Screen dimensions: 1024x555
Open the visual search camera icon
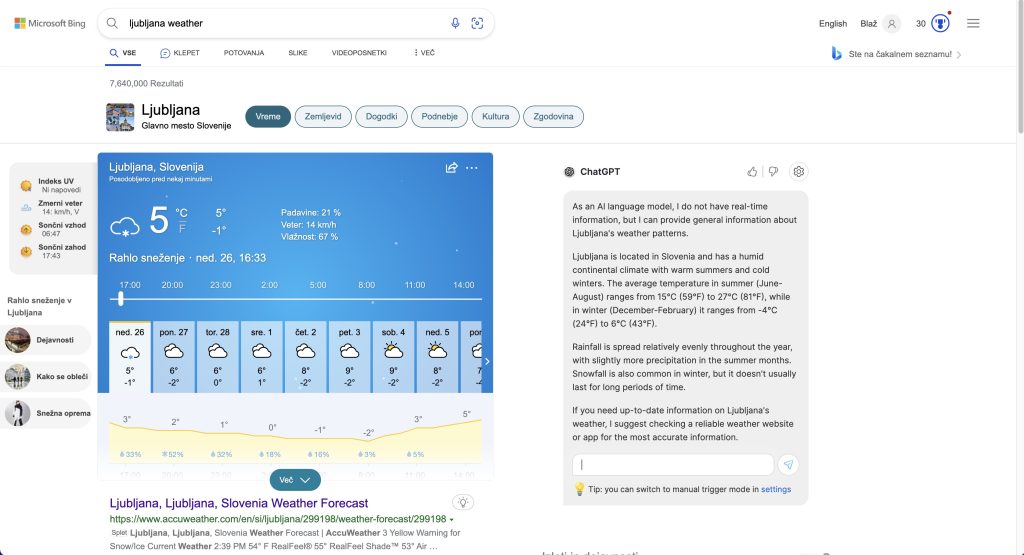pos(477,24)
